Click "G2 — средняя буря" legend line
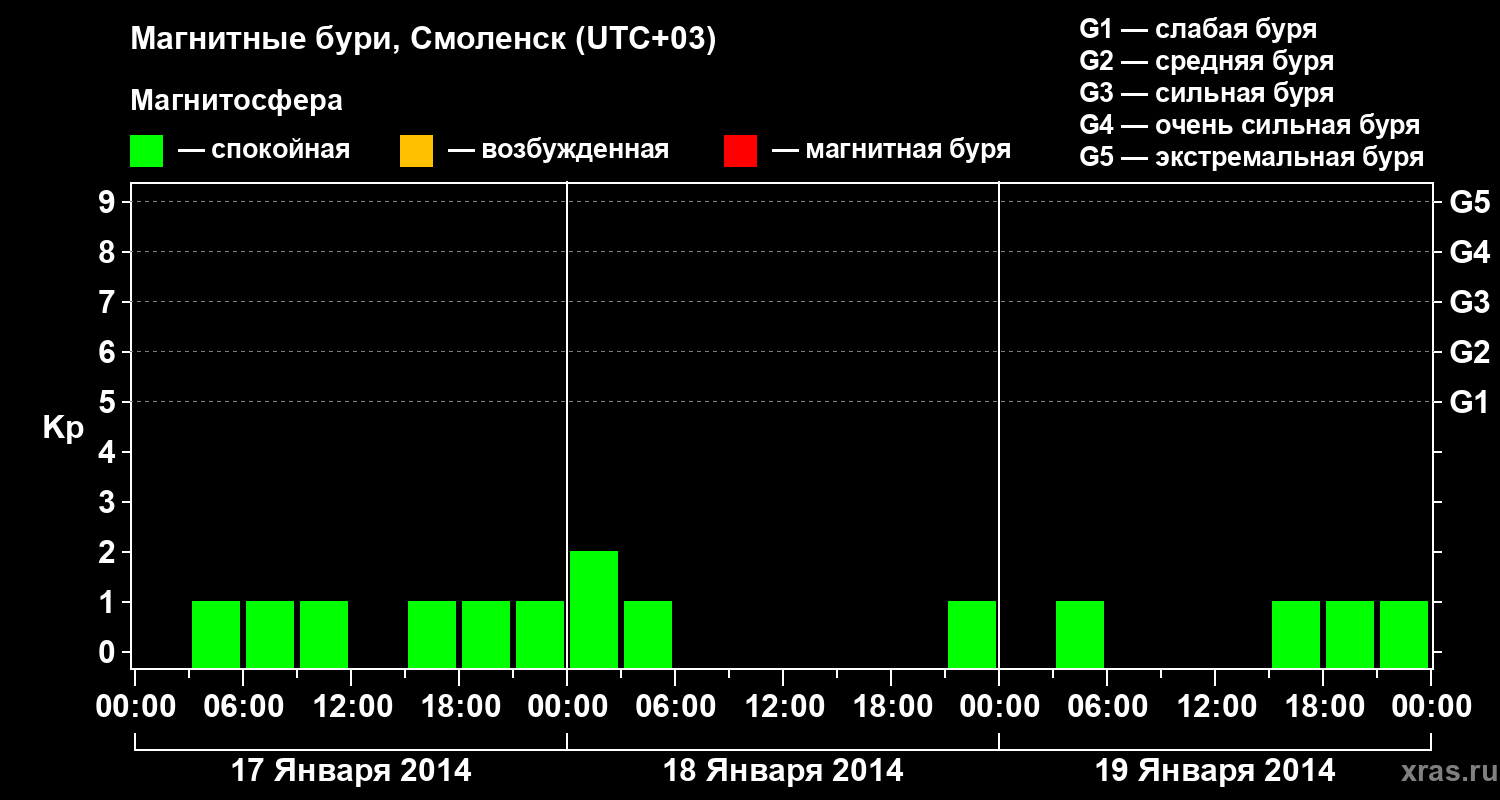The width and height of the screenshot is (1500, 800). coord(1207,61)
